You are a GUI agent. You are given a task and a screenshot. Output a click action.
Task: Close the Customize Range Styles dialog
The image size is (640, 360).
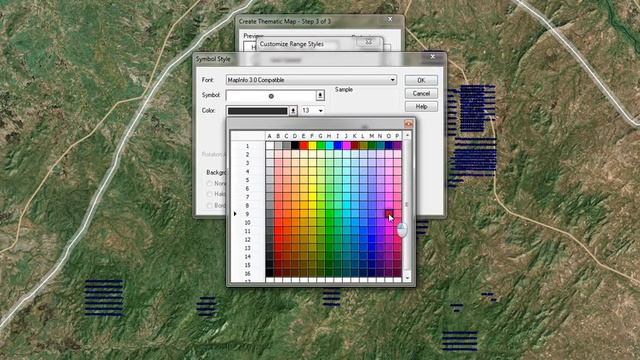(369, 42)
